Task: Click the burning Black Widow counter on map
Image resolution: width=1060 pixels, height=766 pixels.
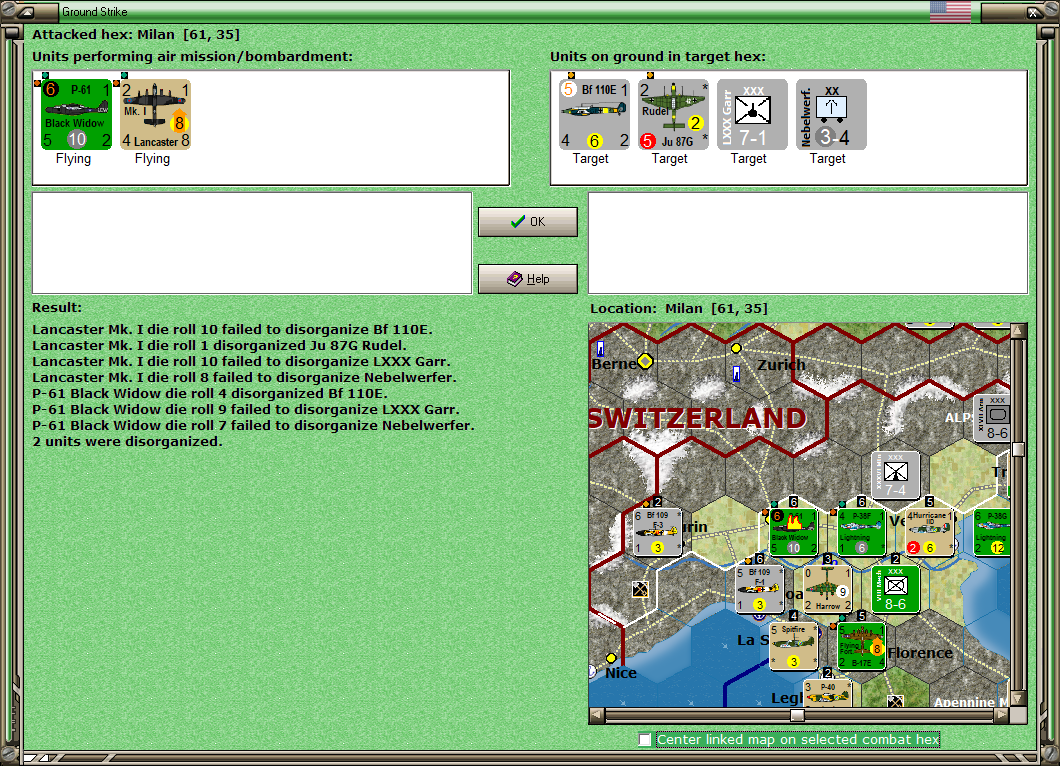Action: [x=794, y=533]
